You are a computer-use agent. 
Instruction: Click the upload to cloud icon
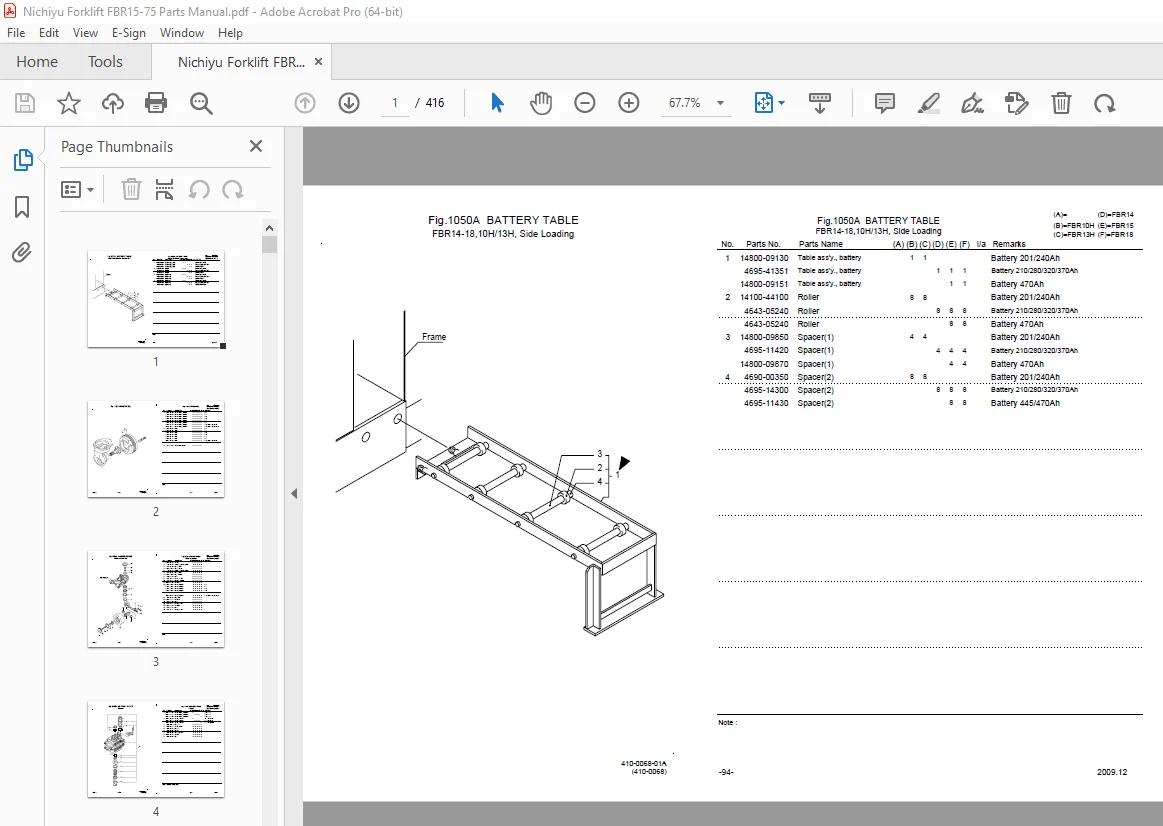click(113, 103)
